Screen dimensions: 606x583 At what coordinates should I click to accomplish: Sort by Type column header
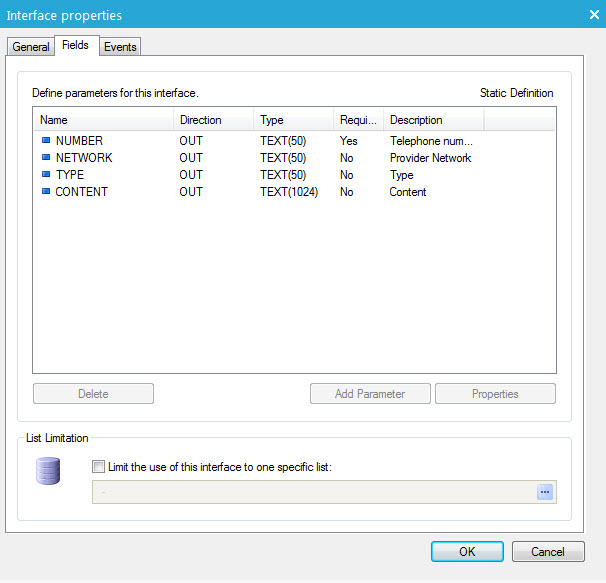pyautogui.click(x=292, y=120)
